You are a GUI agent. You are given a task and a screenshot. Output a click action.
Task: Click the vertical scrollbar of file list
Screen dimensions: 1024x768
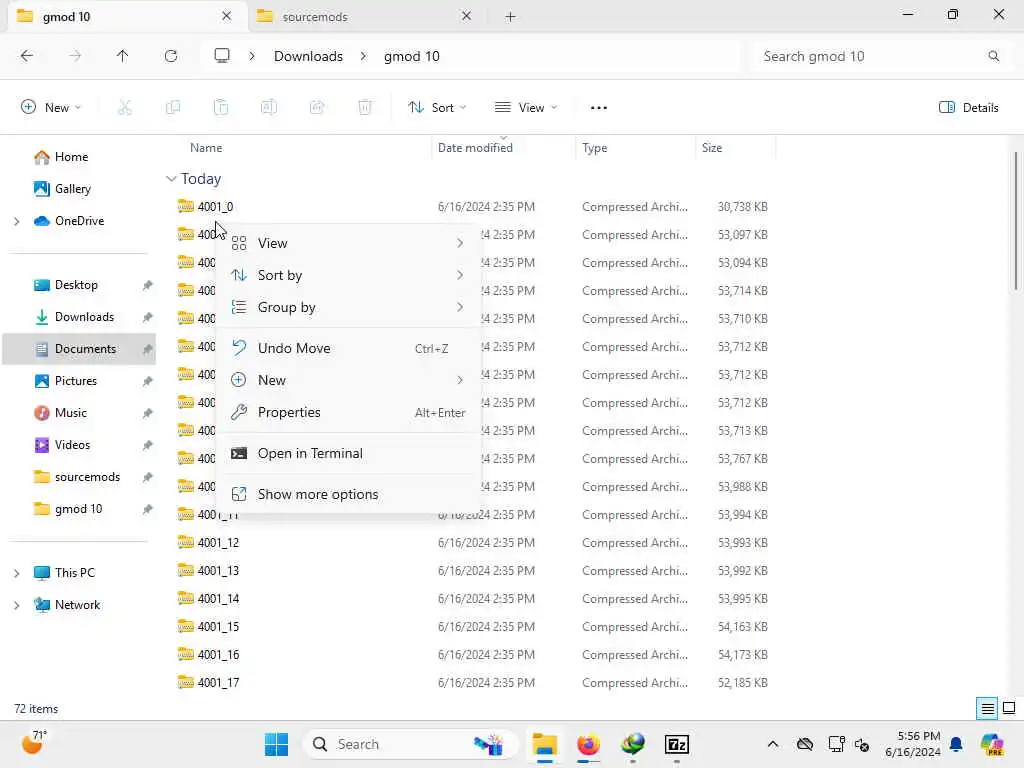1016,221
